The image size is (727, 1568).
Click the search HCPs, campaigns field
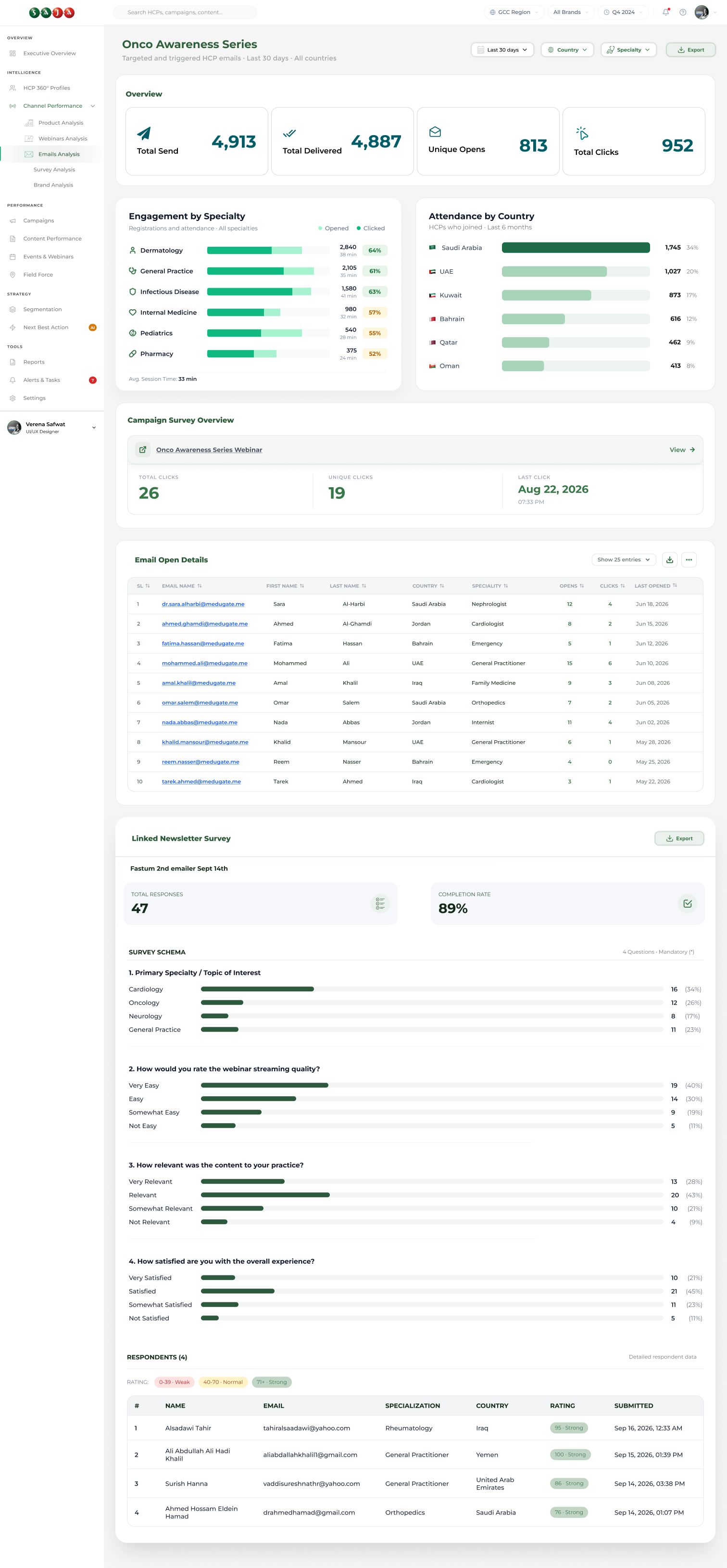coord(185,12)
